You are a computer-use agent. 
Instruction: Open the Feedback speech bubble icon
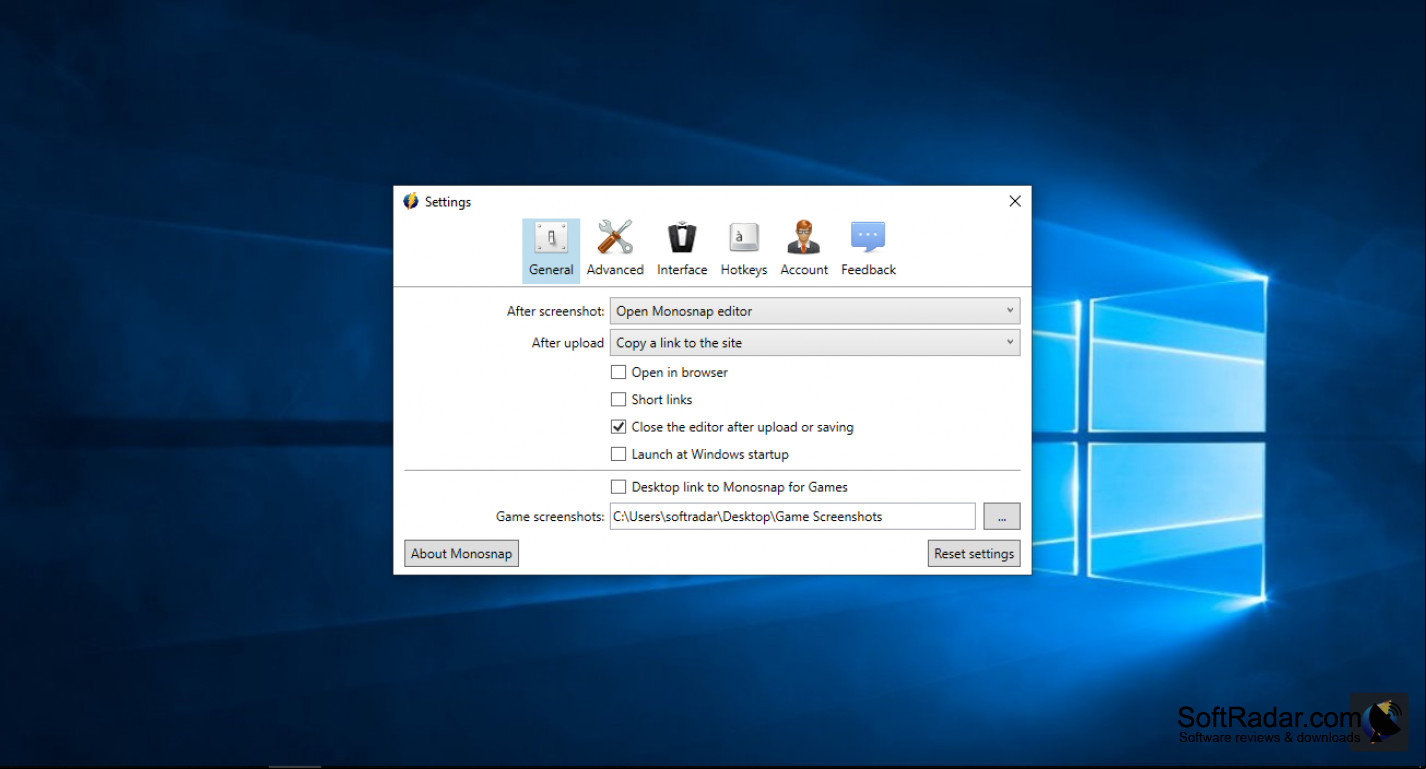point(868,238)
